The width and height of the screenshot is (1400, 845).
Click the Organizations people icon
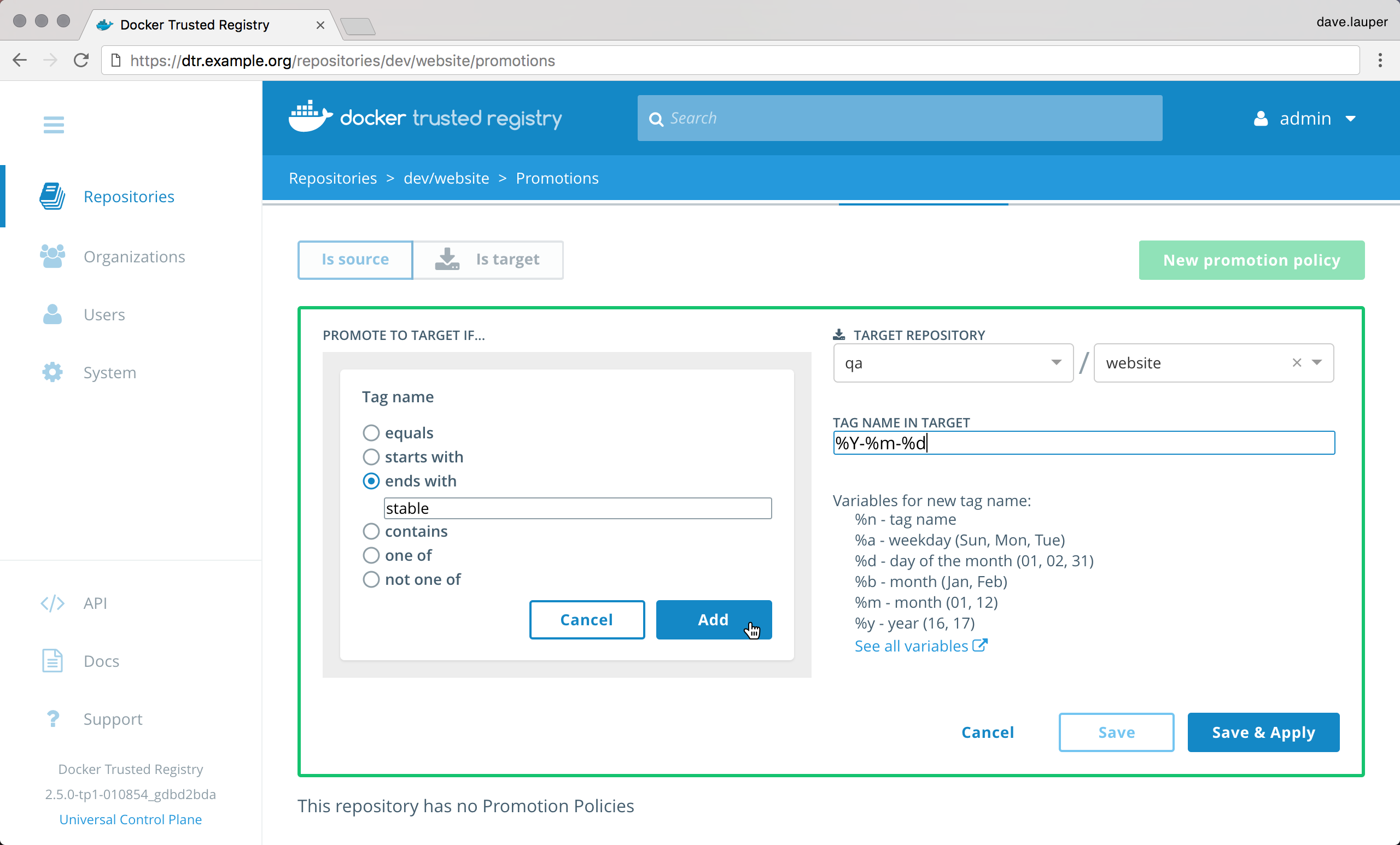52,257
